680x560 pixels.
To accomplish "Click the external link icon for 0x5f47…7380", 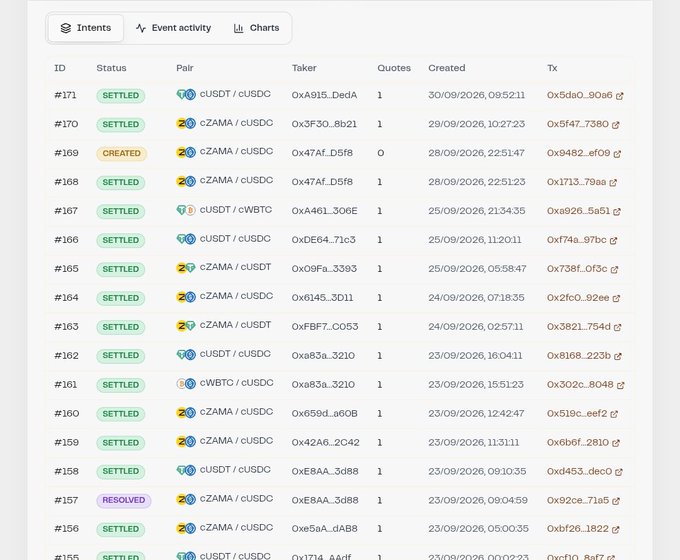I will pos(616,125).
